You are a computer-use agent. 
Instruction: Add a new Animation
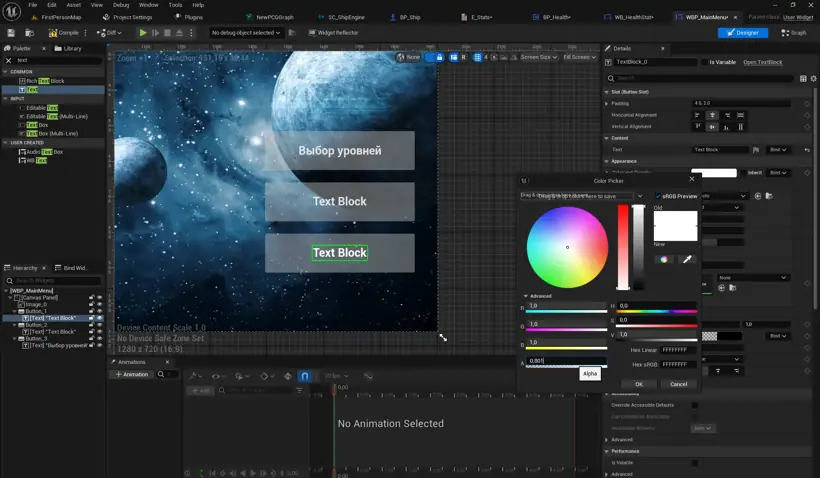click(132, 374)
